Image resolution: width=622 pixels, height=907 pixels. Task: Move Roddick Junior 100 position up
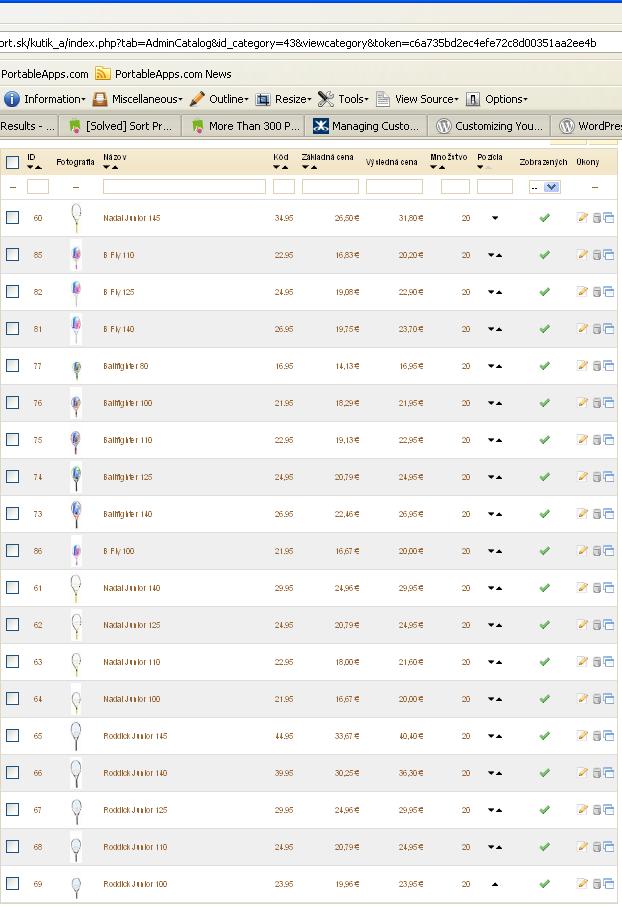(x=495, y=884)
